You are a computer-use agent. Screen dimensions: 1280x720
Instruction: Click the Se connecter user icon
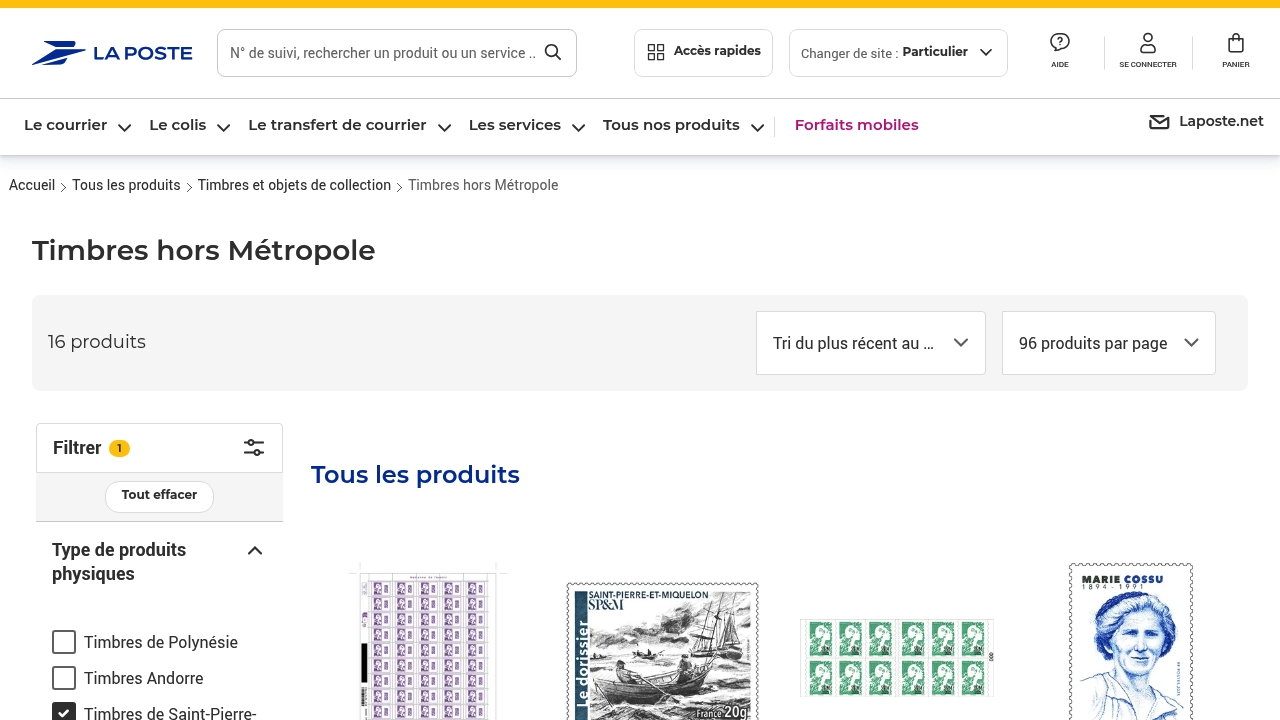tap(1147, 43)
